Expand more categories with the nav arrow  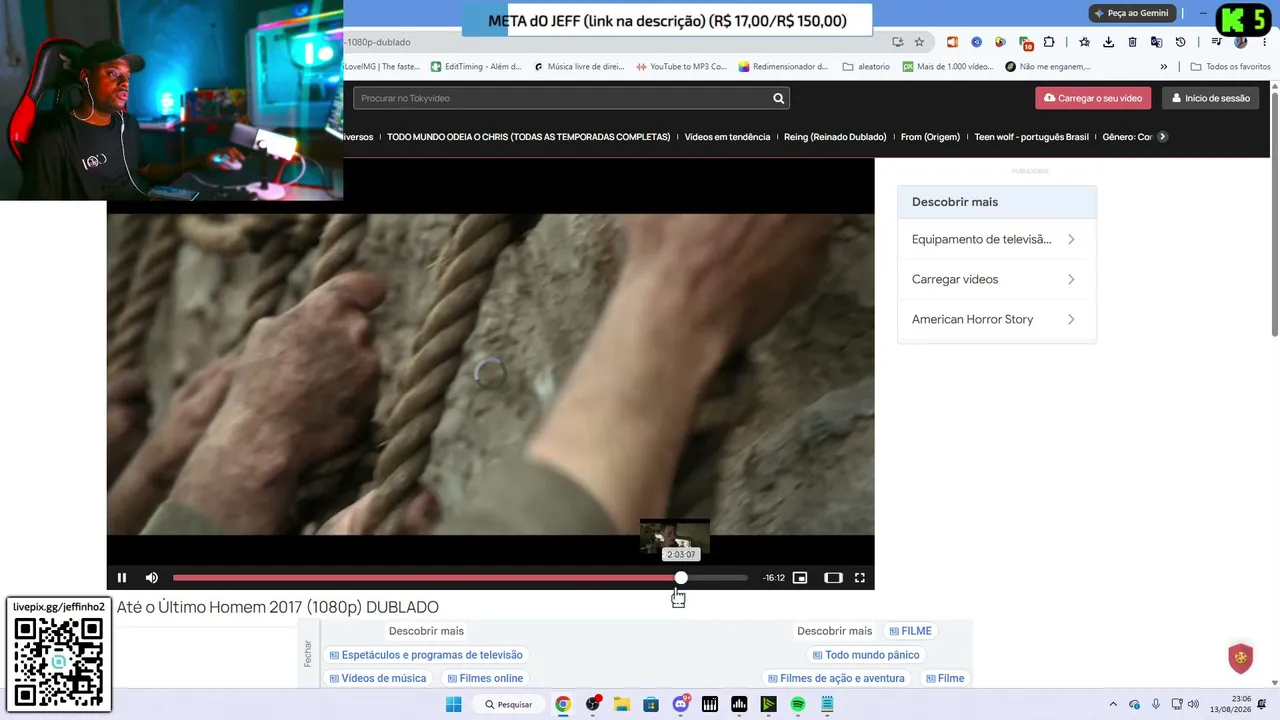pos(1162,137)
